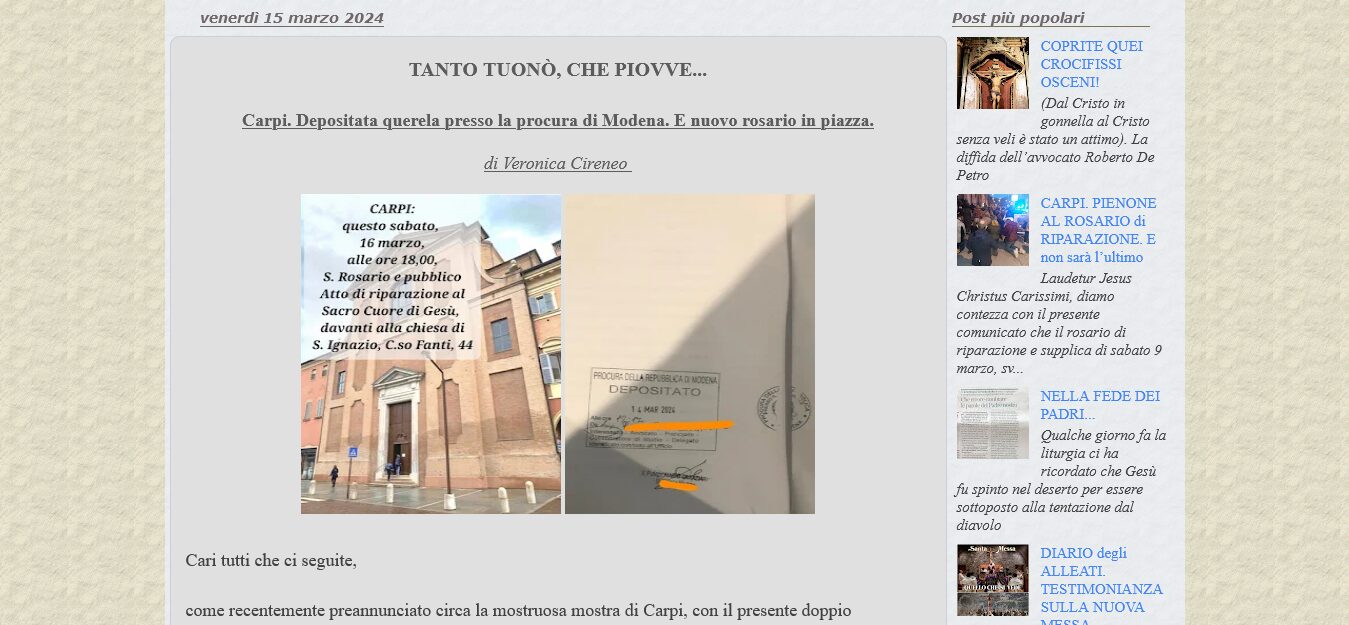Viewport: 1349px width, 625px height.
Task: Click the 'Qualche giorno fa la liturgia' excerpt
Action: point(1058,480)
